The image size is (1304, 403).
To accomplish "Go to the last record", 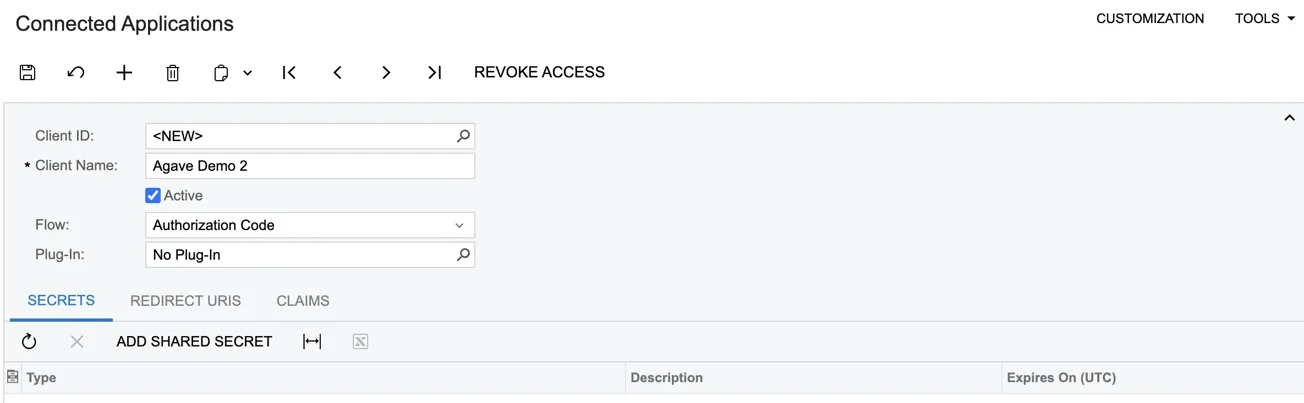I will click(434, 72).
